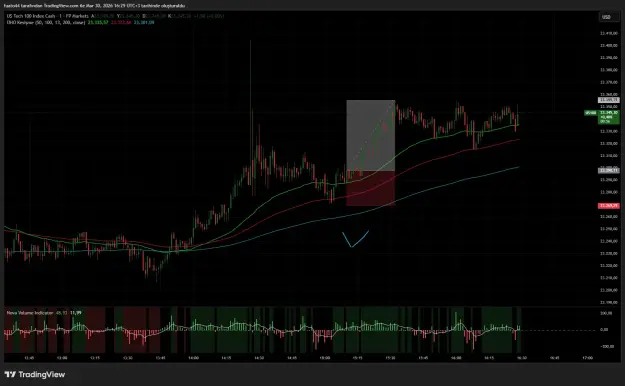Click the 14:00 label on time axis
625x386 pixels.
point(193,358)
